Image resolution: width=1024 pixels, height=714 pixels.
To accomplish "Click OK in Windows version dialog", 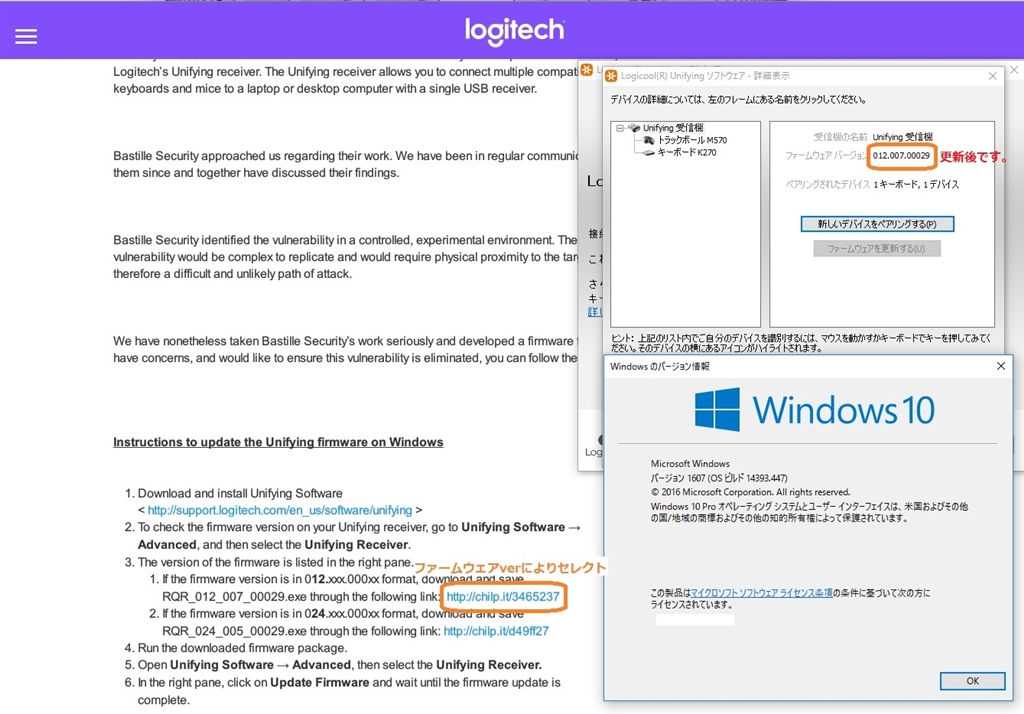I will point(972,681).
